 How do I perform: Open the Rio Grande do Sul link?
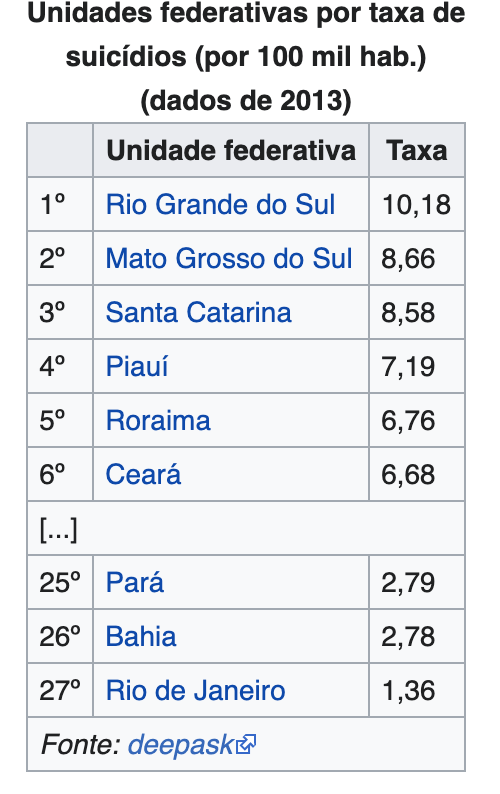(x=220, y=205)
